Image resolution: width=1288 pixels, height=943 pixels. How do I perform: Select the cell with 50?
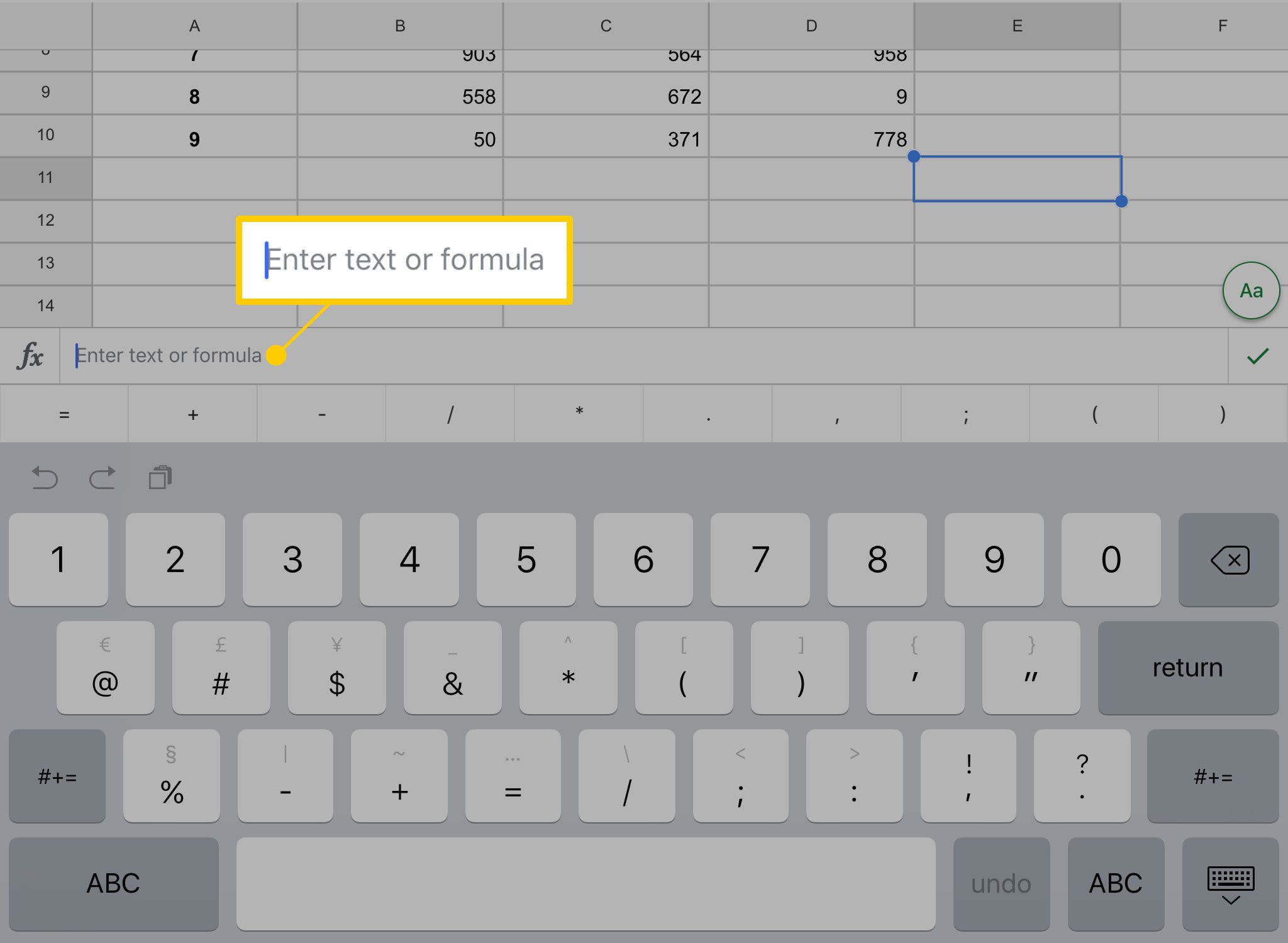[400, 136]
